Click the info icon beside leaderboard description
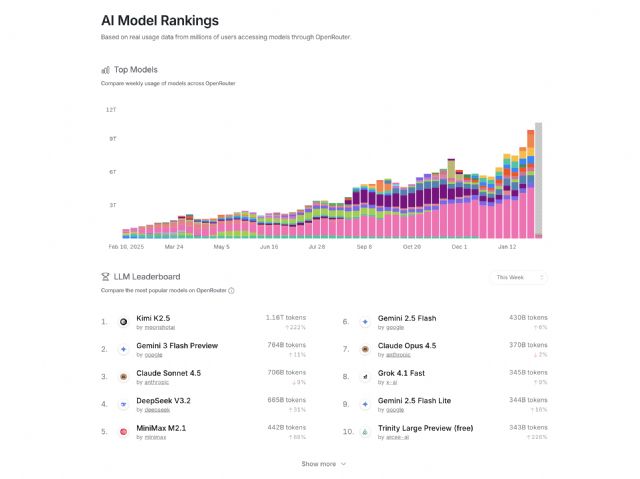 (x=231, y=290)
